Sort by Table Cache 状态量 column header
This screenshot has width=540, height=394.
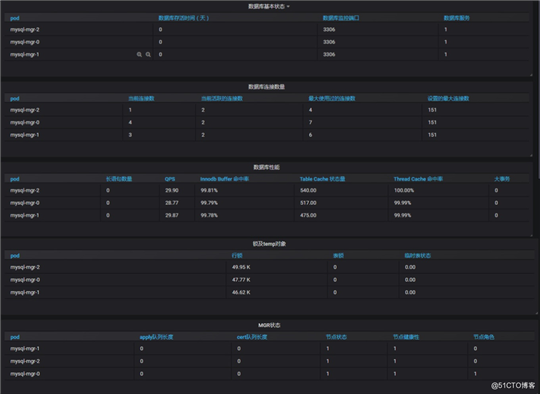coord(322,179)
